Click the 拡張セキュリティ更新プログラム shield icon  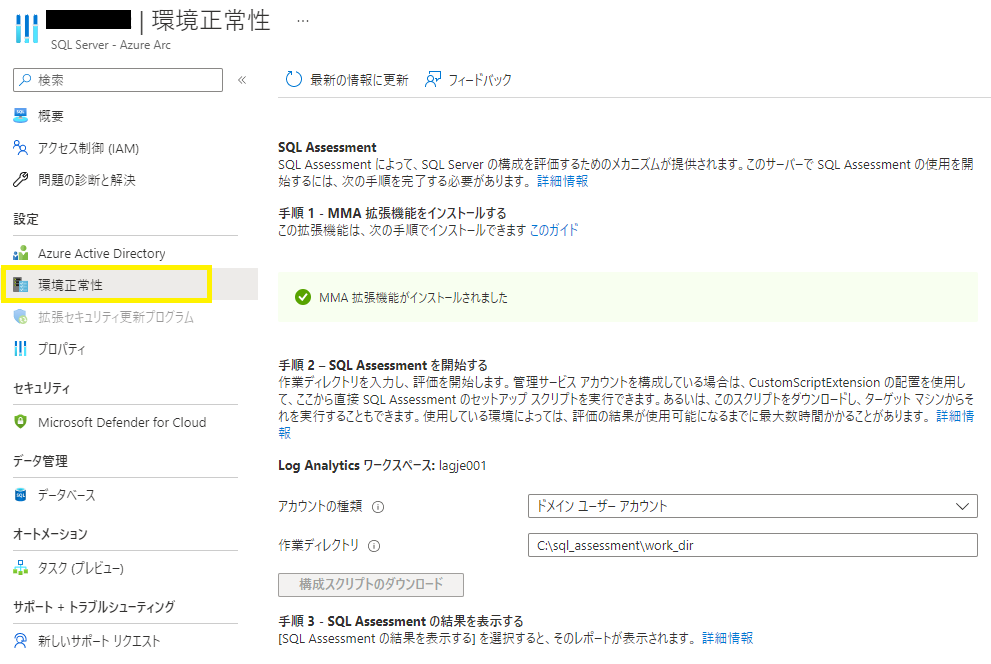21,317
